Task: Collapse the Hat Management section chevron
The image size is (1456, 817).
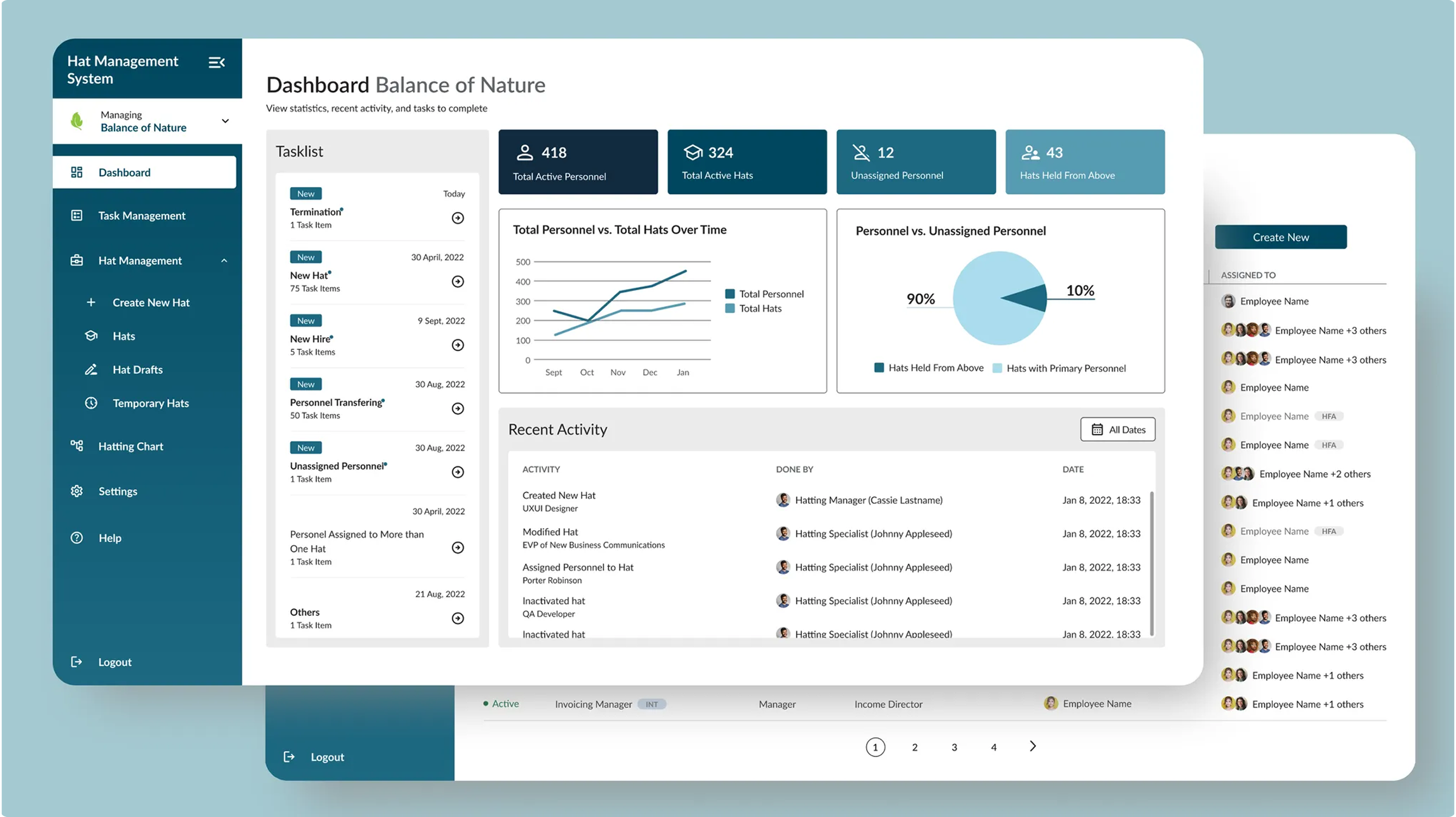Action: 224,261
